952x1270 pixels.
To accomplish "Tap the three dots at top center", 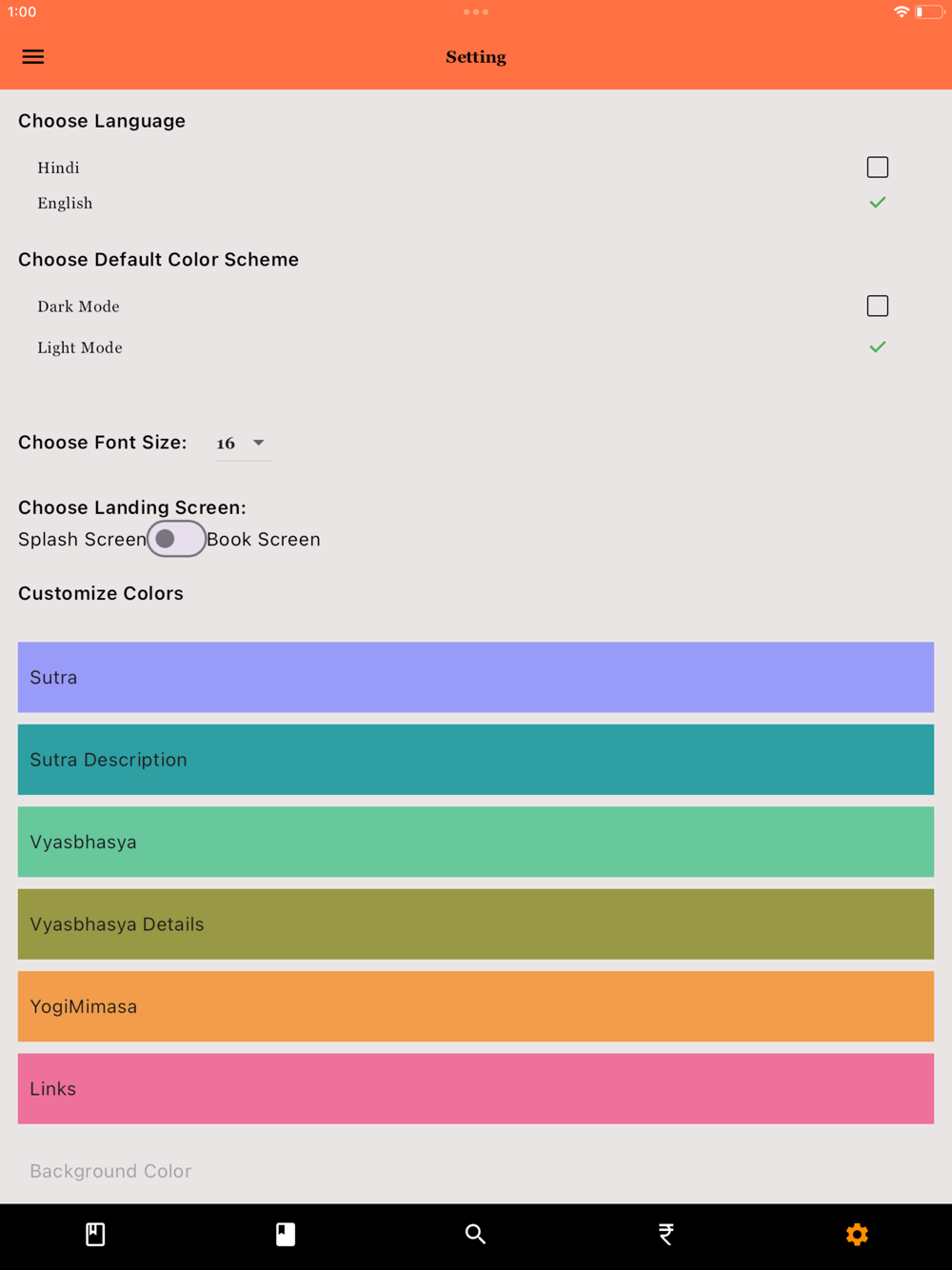I will (476, 12).
